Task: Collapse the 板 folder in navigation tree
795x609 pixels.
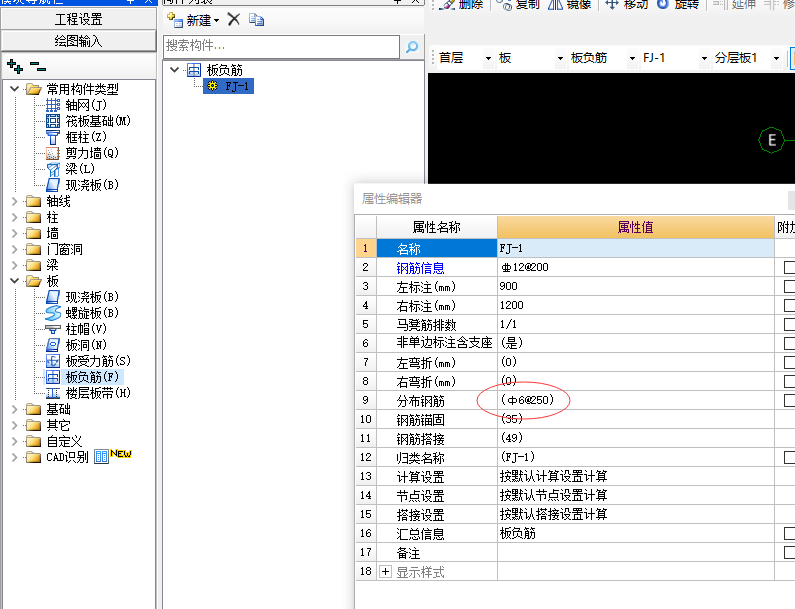Action: point(14,280)
